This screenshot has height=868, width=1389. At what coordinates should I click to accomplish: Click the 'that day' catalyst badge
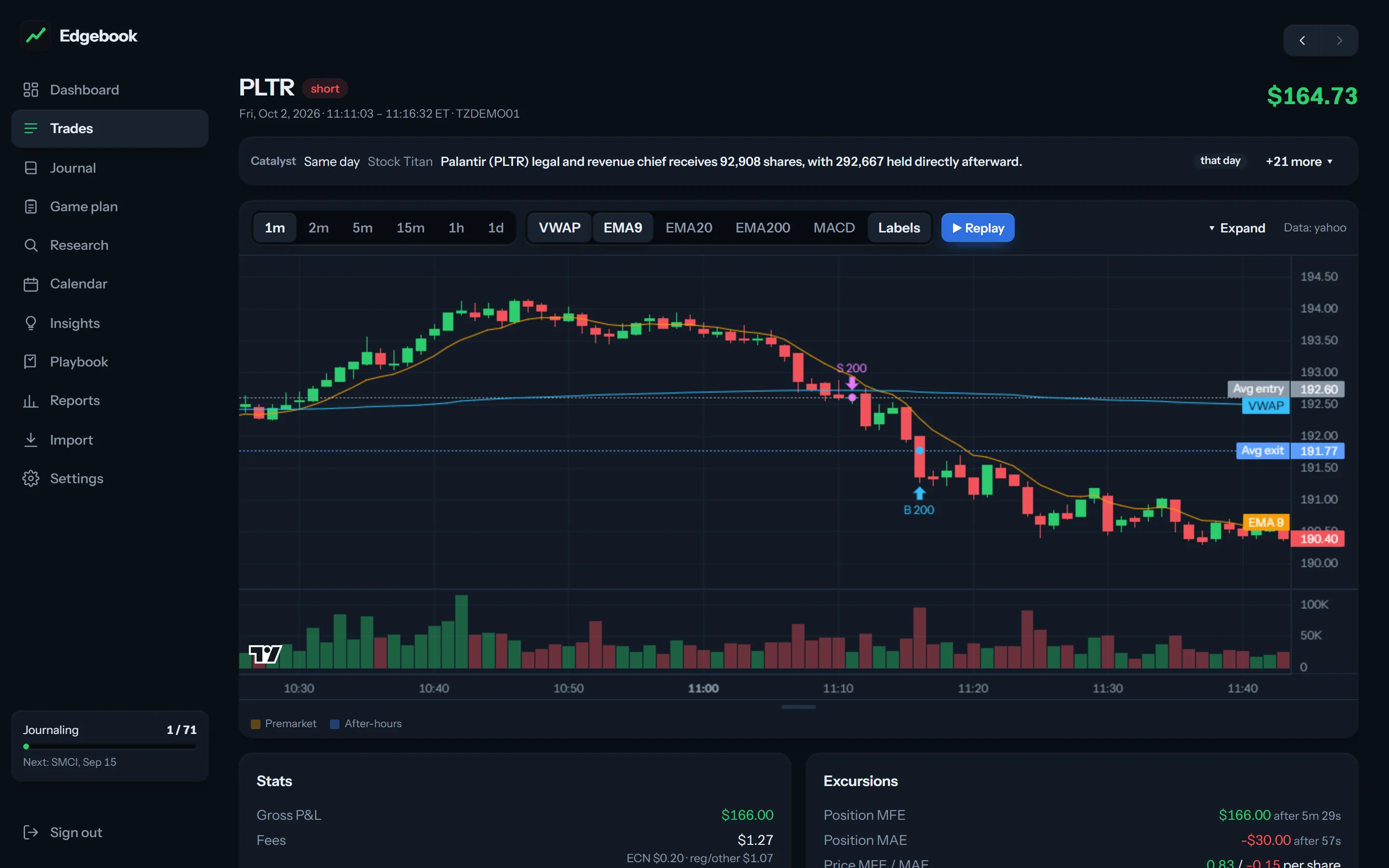tap(1220, 161)
